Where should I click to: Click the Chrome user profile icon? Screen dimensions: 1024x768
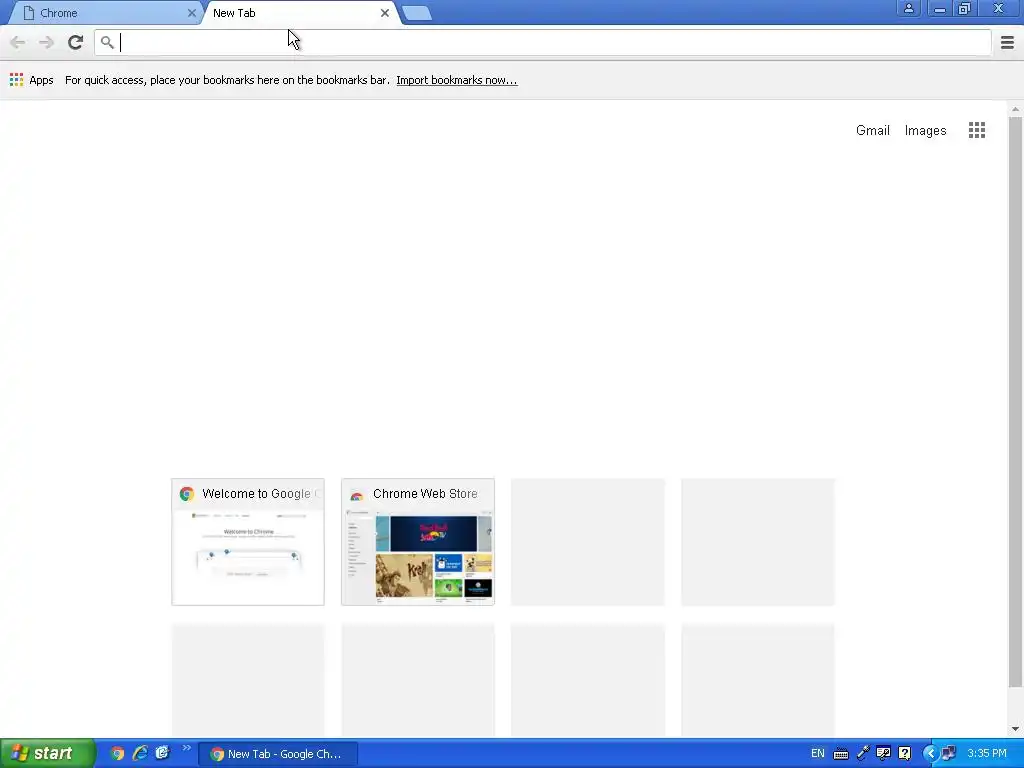pos(908,8)
